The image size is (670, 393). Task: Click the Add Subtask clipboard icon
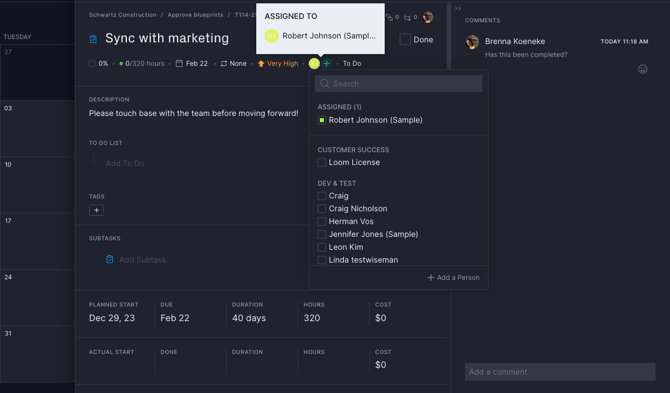109,259
